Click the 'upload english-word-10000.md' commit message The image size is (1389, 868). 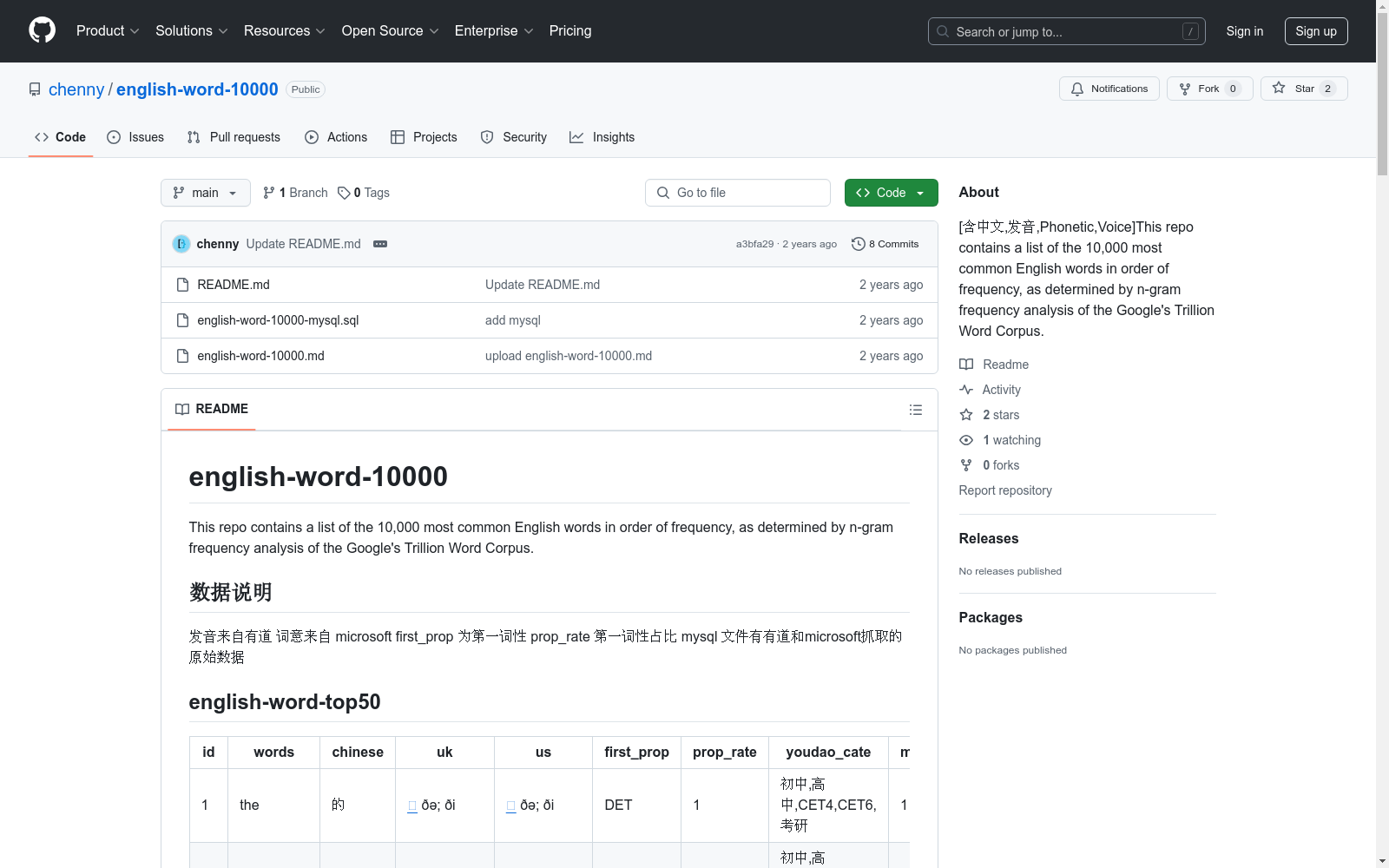pos(569,356)
